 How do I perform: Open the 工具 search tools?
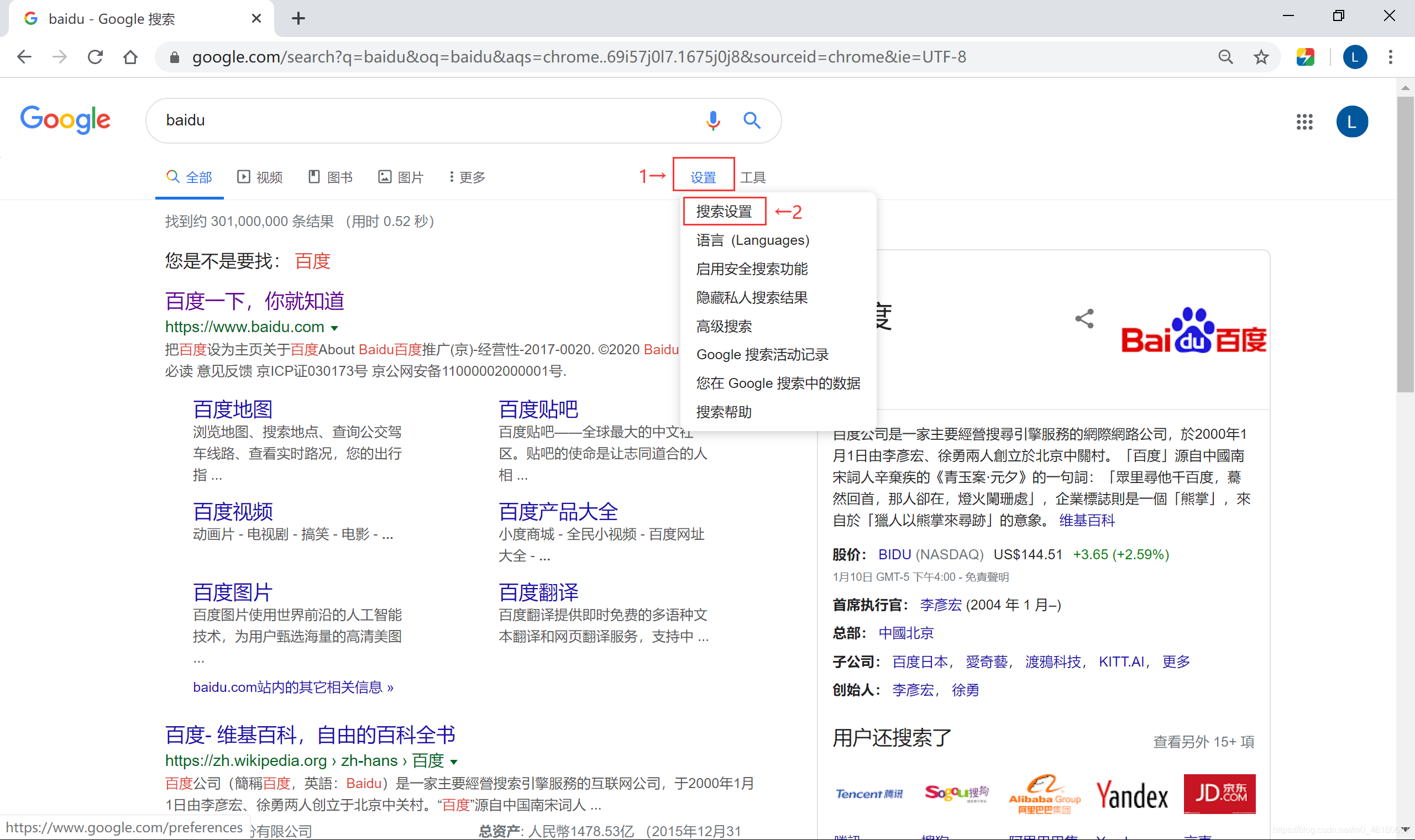(752, 177)
